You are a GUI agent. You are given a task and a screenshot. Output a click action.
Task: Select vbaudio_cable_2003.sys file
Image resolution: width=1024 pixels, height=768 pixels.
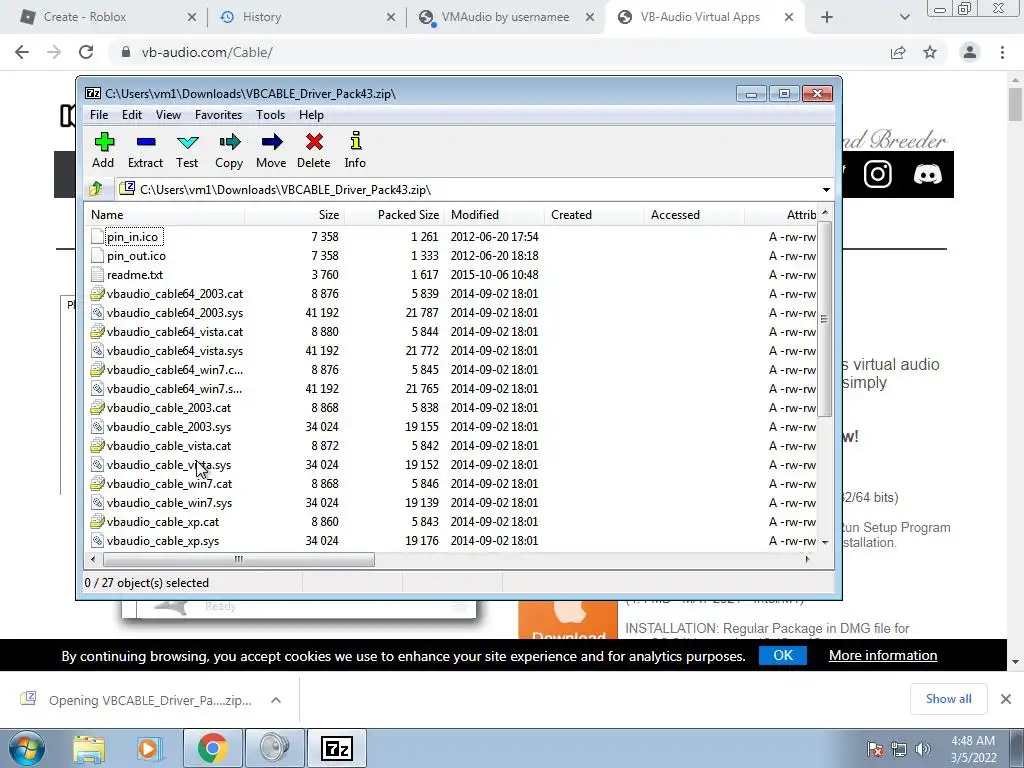coord(169,427)
